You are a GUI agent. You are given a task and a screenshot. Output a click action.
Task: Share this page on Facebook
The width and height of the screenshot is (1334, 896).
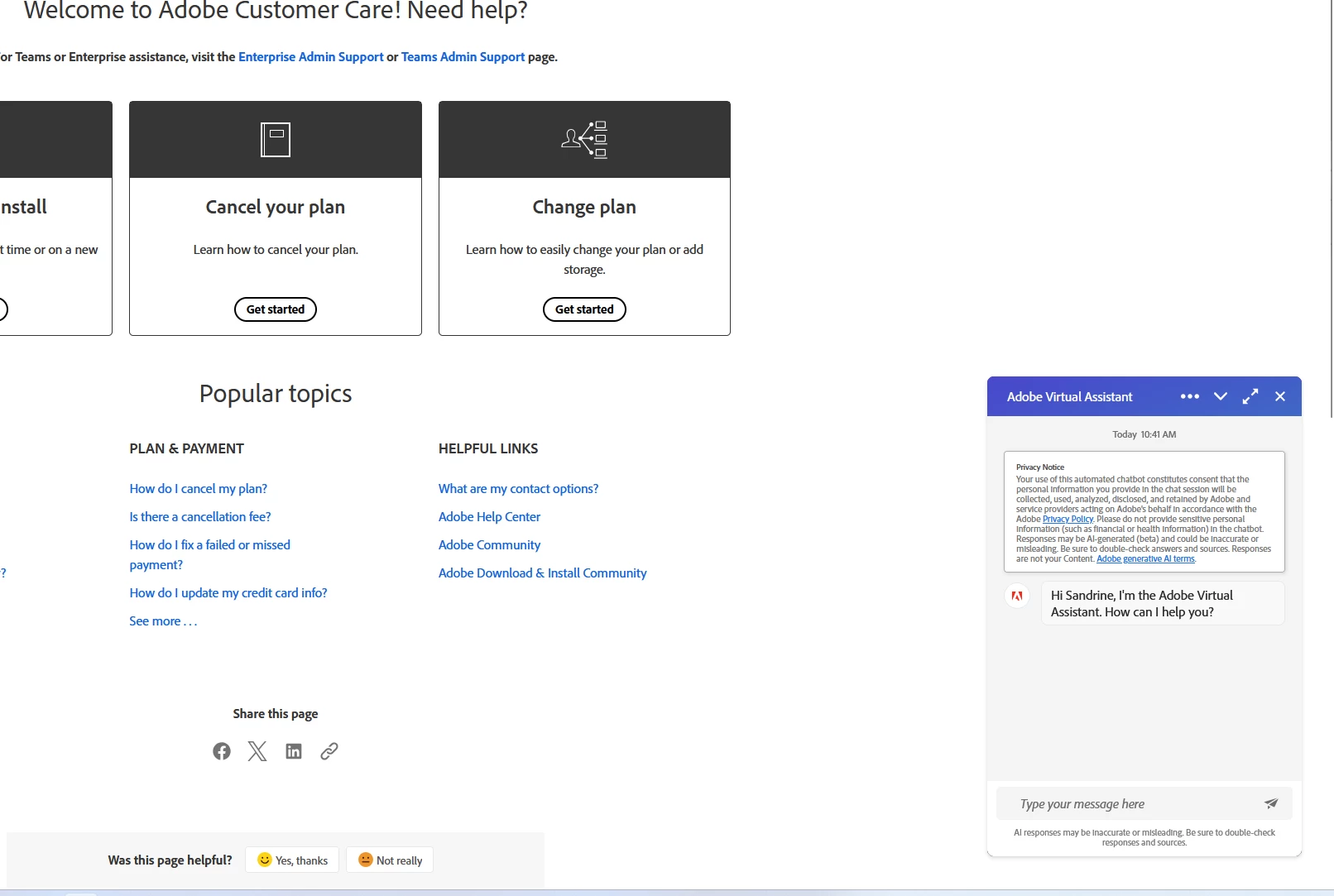222,751
